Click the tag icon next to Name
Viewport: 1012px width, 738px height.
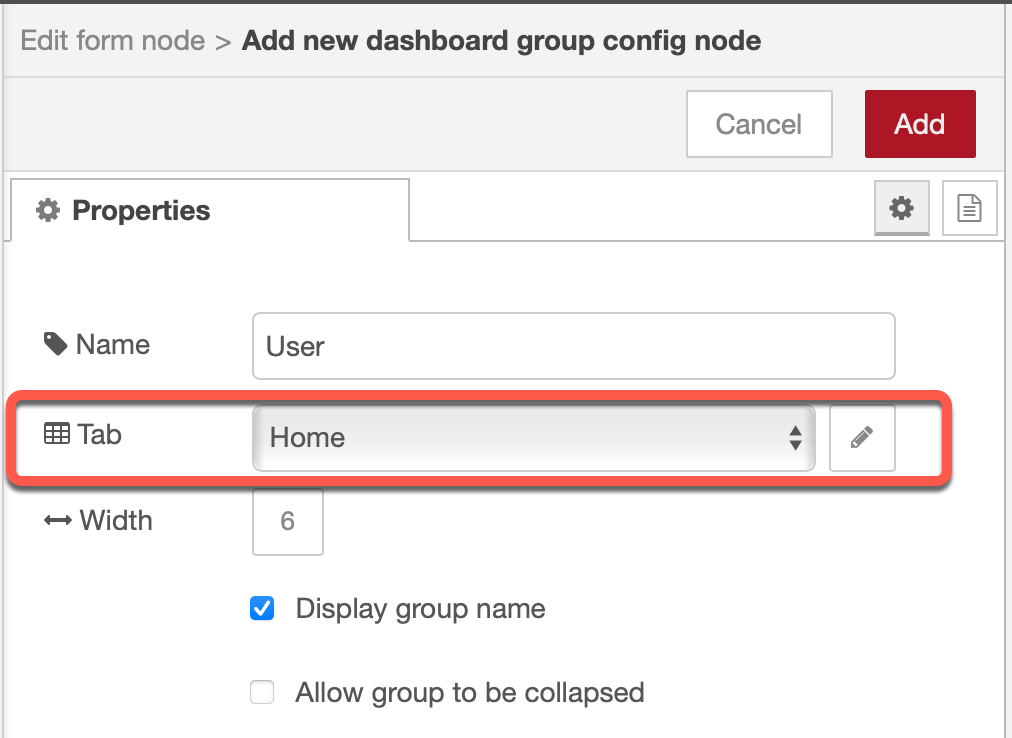click(56, 344)
